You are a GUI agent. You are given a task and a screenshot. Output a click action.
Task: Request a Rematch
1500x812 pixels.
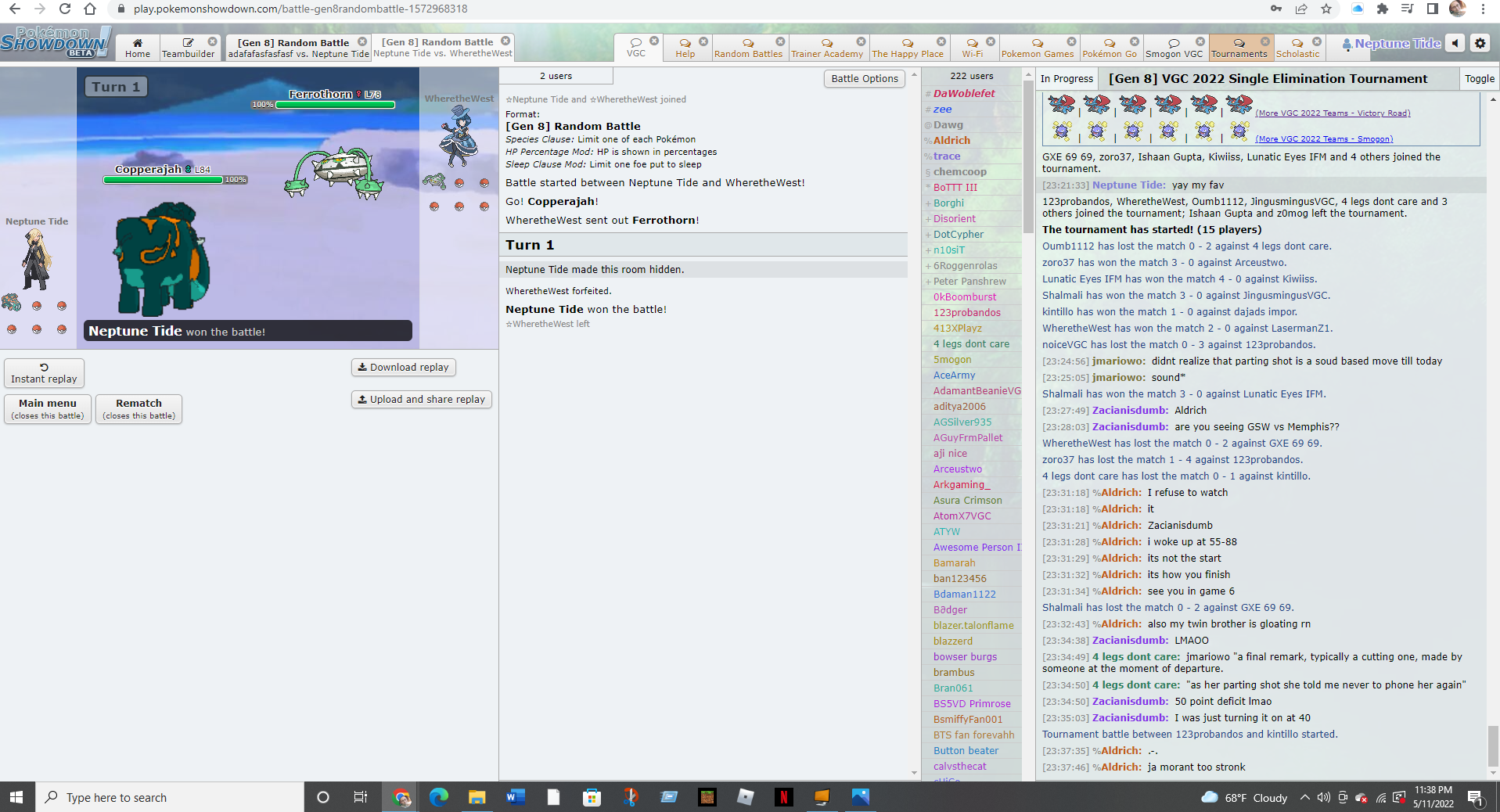(x=138, y=409)
